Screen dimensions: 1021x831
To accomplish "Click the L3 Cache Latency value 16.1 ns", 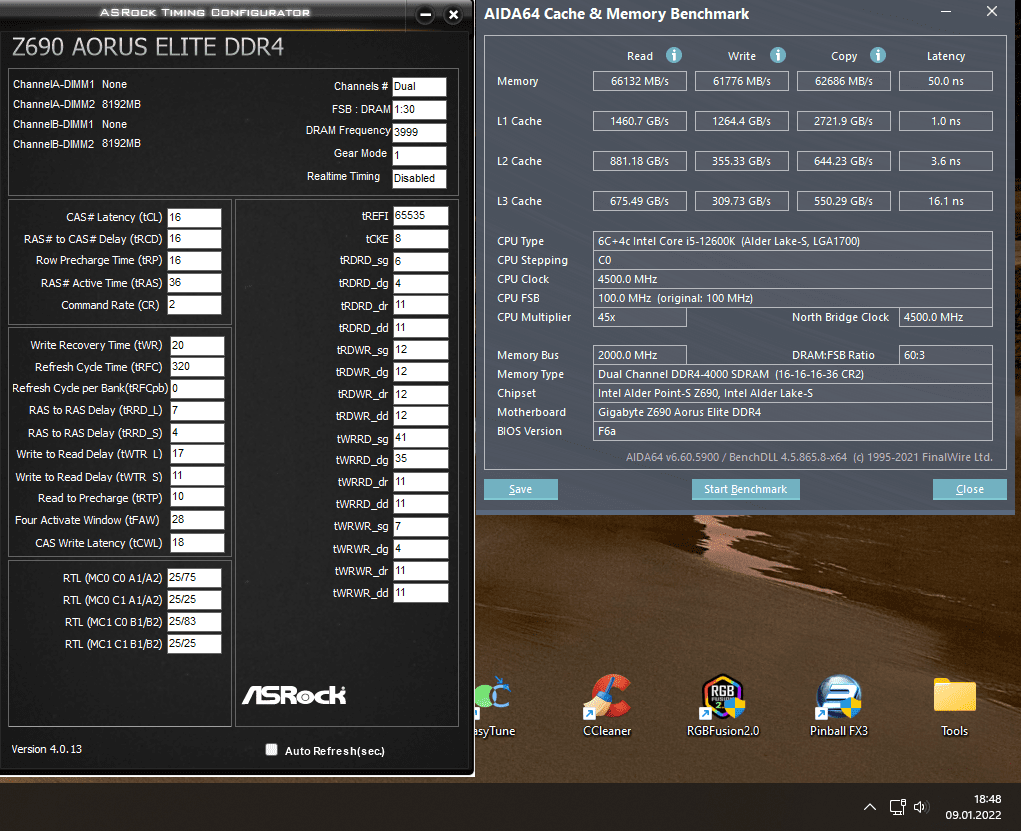I will tap(945, 201).
